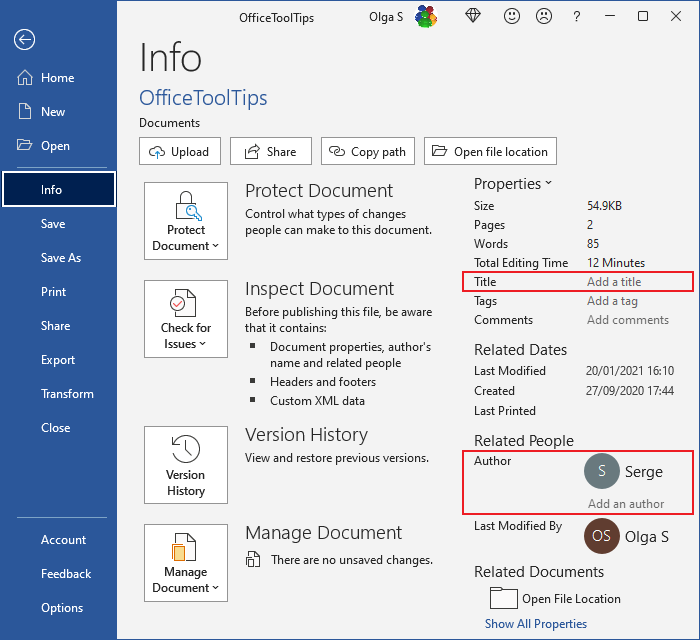The height and width of the screenshot is (640, 700).
Task: Go to the Print page
Action: pyautogui.click(x=54, y=291)
